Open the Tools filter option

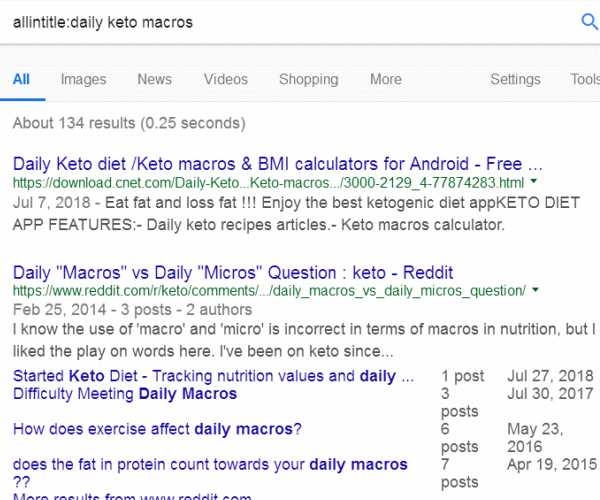(585, 80)
